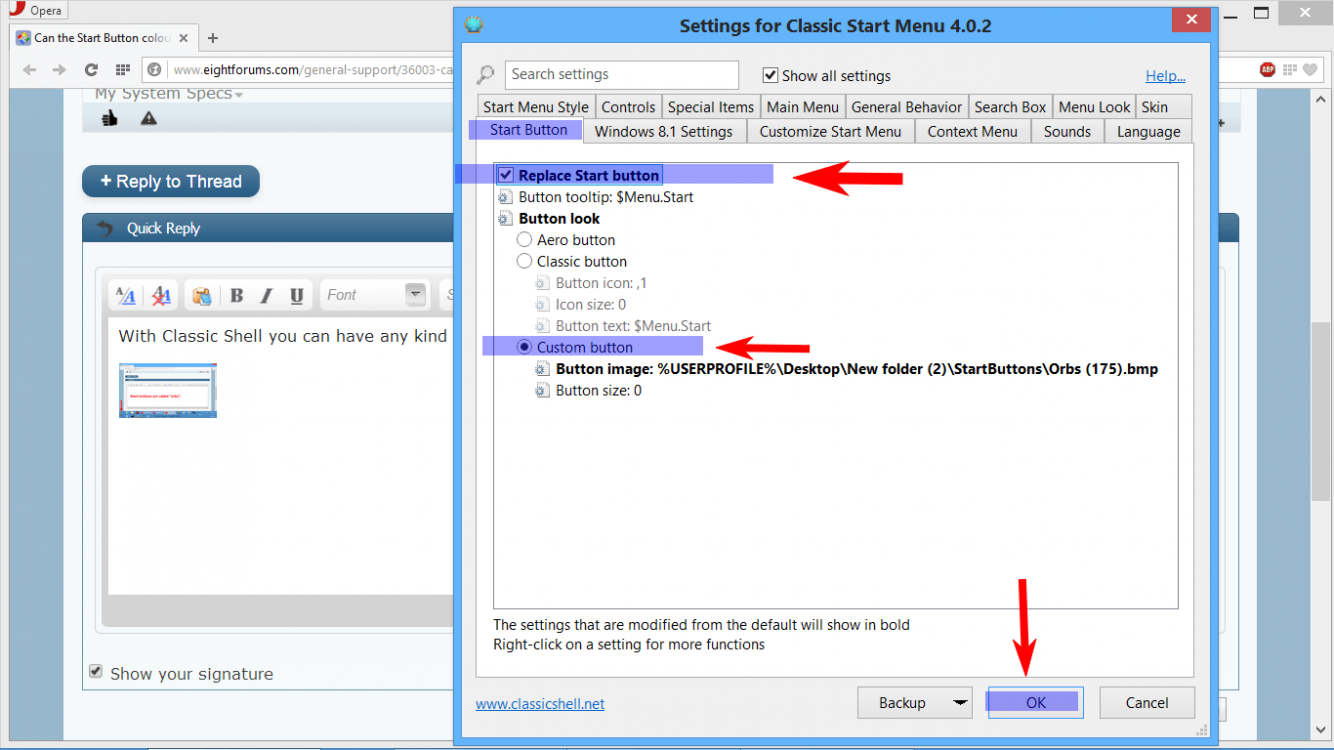Open Opera Speed Dial grid

click(x=123, y=70)
